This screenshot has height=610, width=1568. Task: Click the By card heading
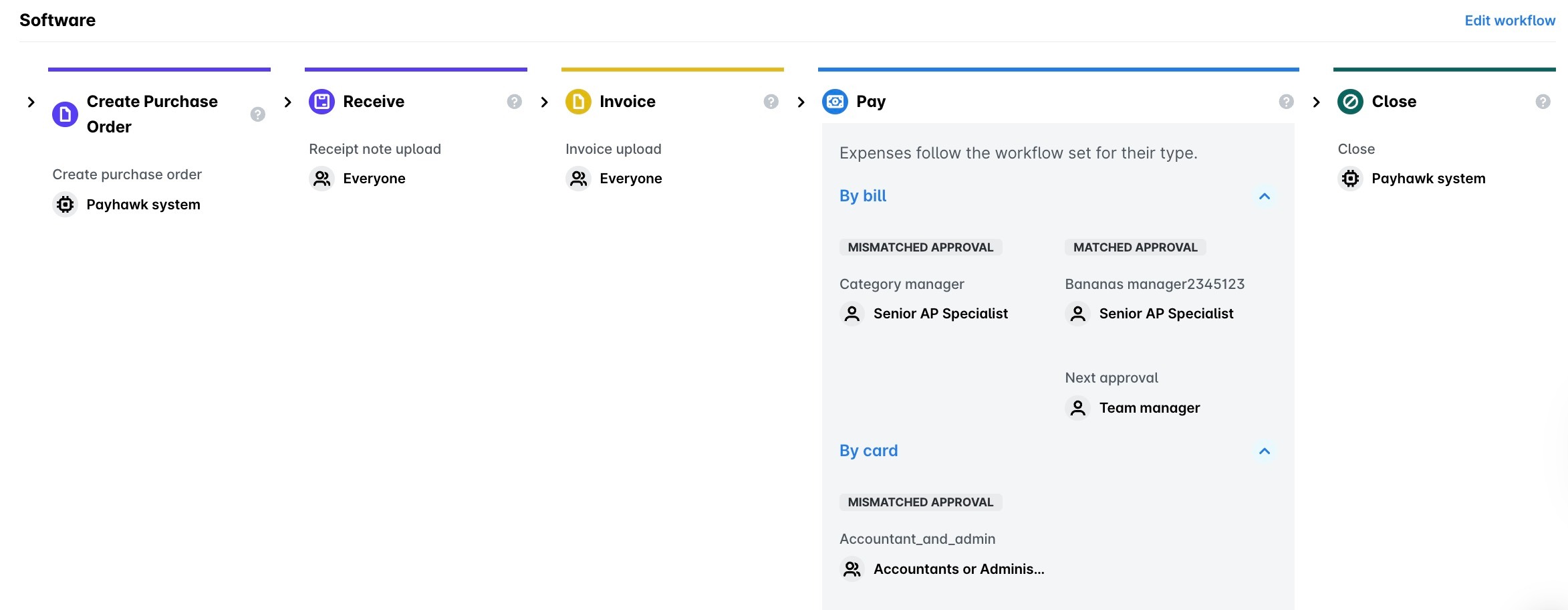point(868,451)
